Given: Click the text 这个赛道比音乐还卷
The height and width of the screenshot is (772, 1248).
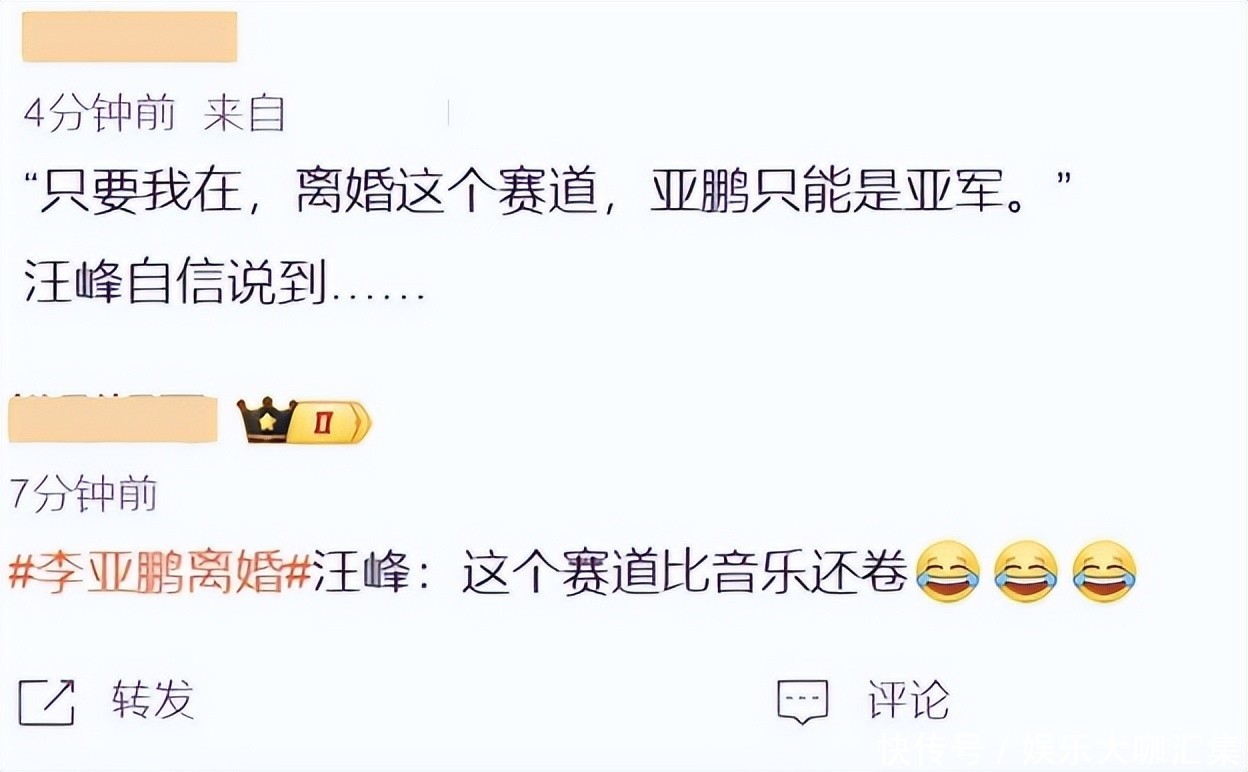Looking at the screenshot, I should click(685, 575).
